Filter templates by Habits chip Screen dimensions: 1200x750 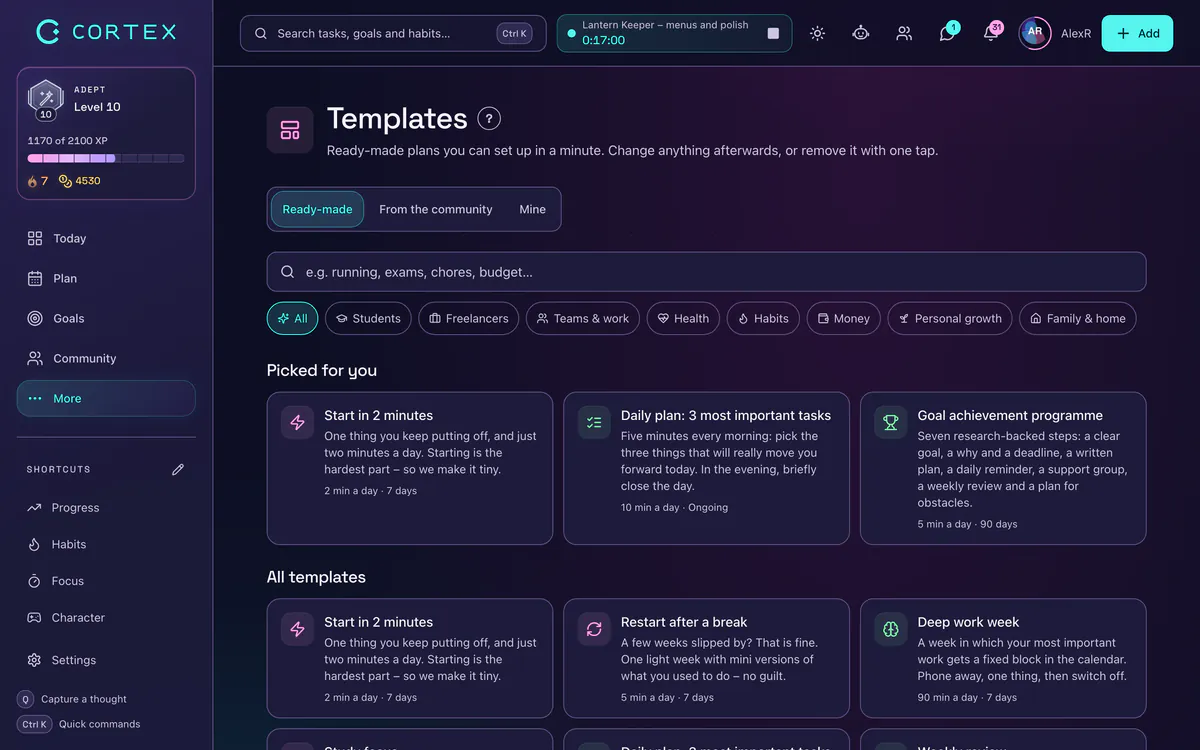tap(763, 318)
